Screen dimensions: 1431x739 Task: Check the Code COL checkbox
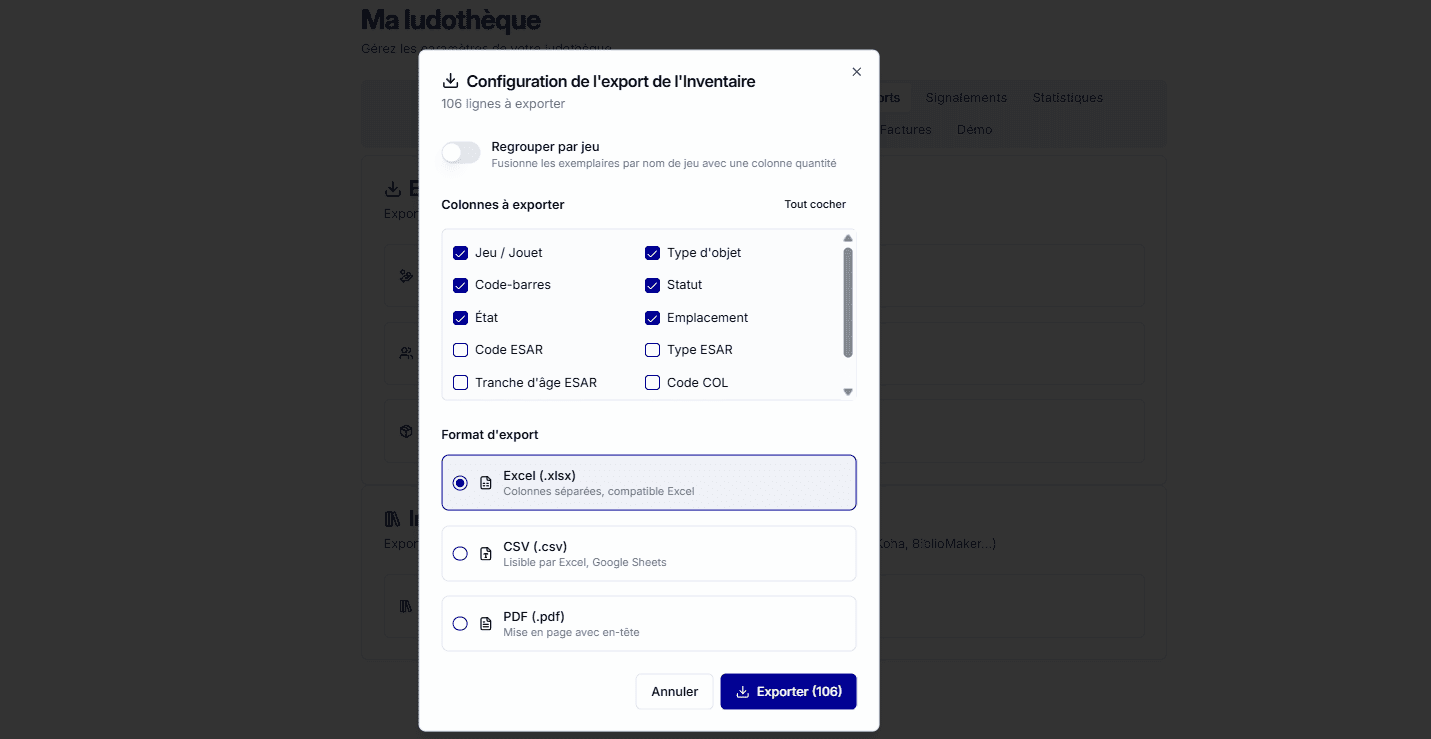[652, 382]
